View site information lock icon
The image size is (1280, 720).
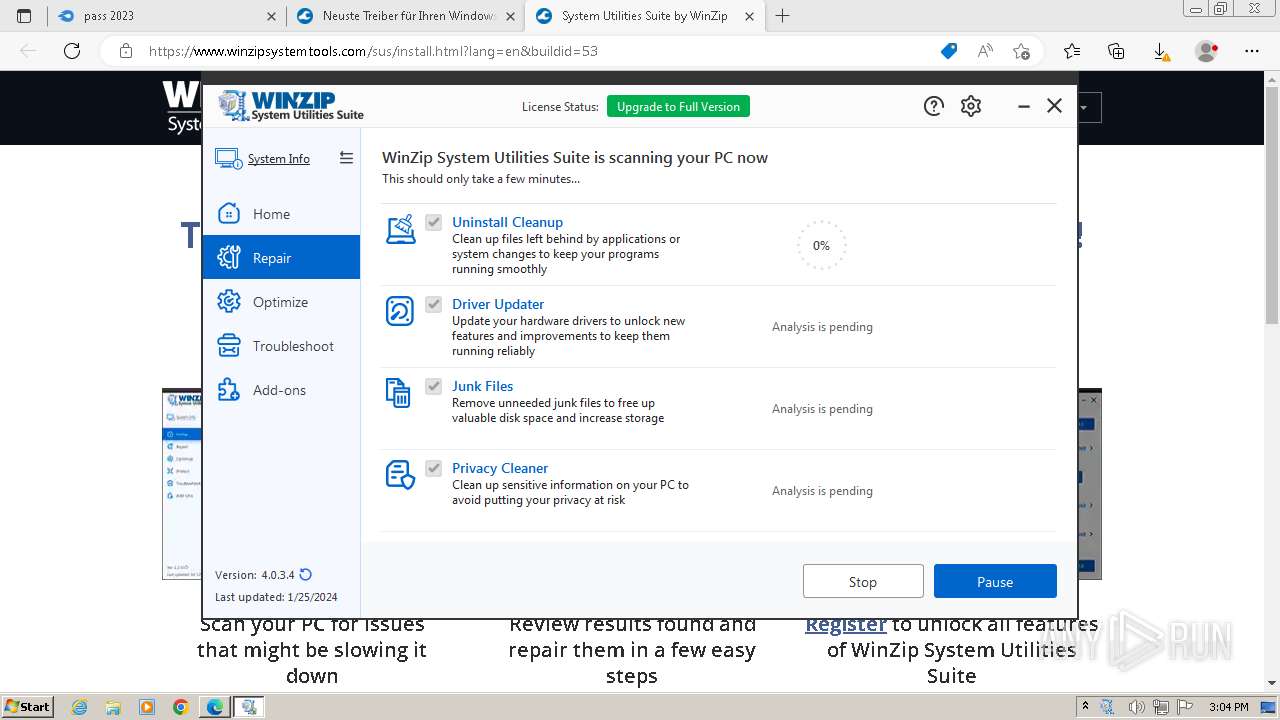pos(125,51)
